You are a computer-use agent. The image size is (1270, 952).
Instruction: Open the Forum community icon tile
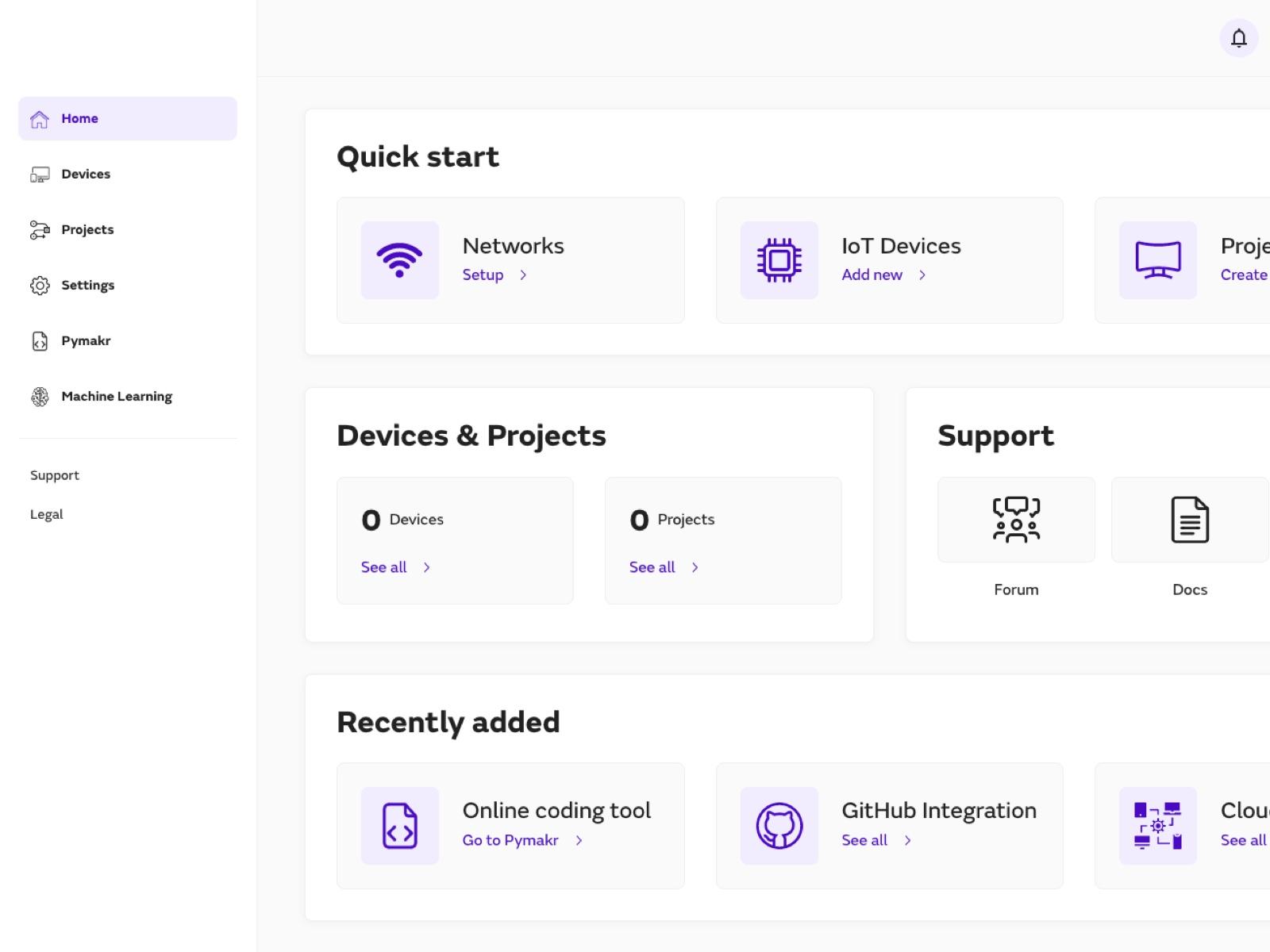1016,520
